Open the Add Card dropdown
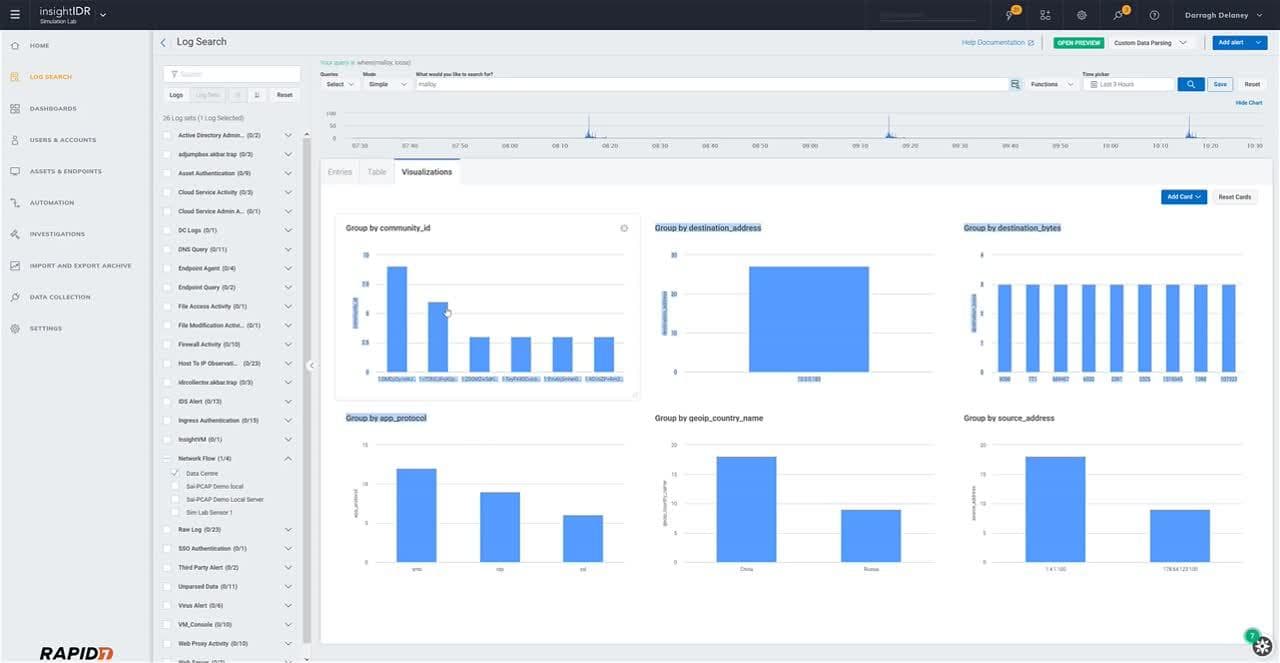This screenshot has height=663, width=1280. coord(1185,197)
